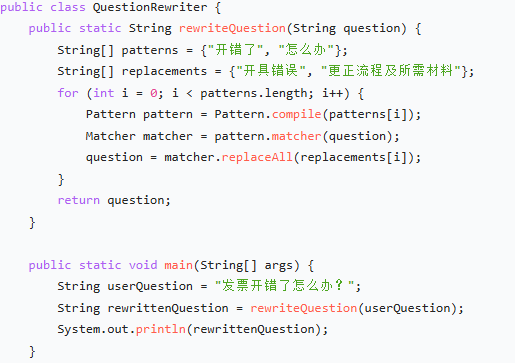
Task: Click the "发票开错了怎么办？" string
Action: (285, 286)
